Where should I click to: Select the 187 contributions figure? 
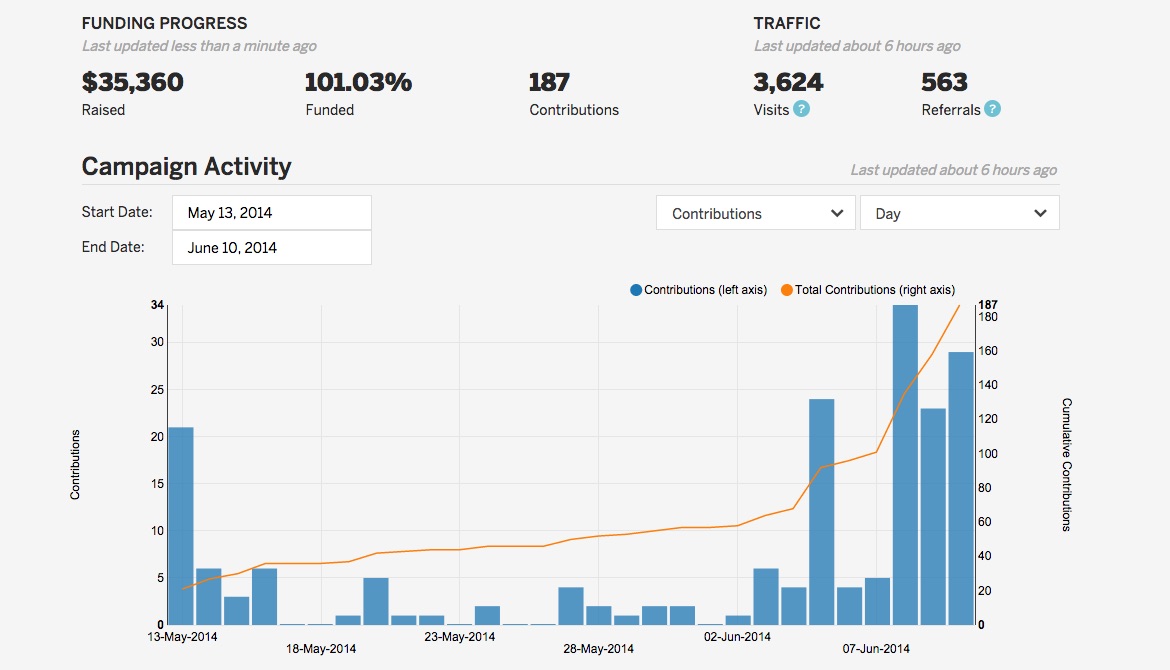[549, 82]
